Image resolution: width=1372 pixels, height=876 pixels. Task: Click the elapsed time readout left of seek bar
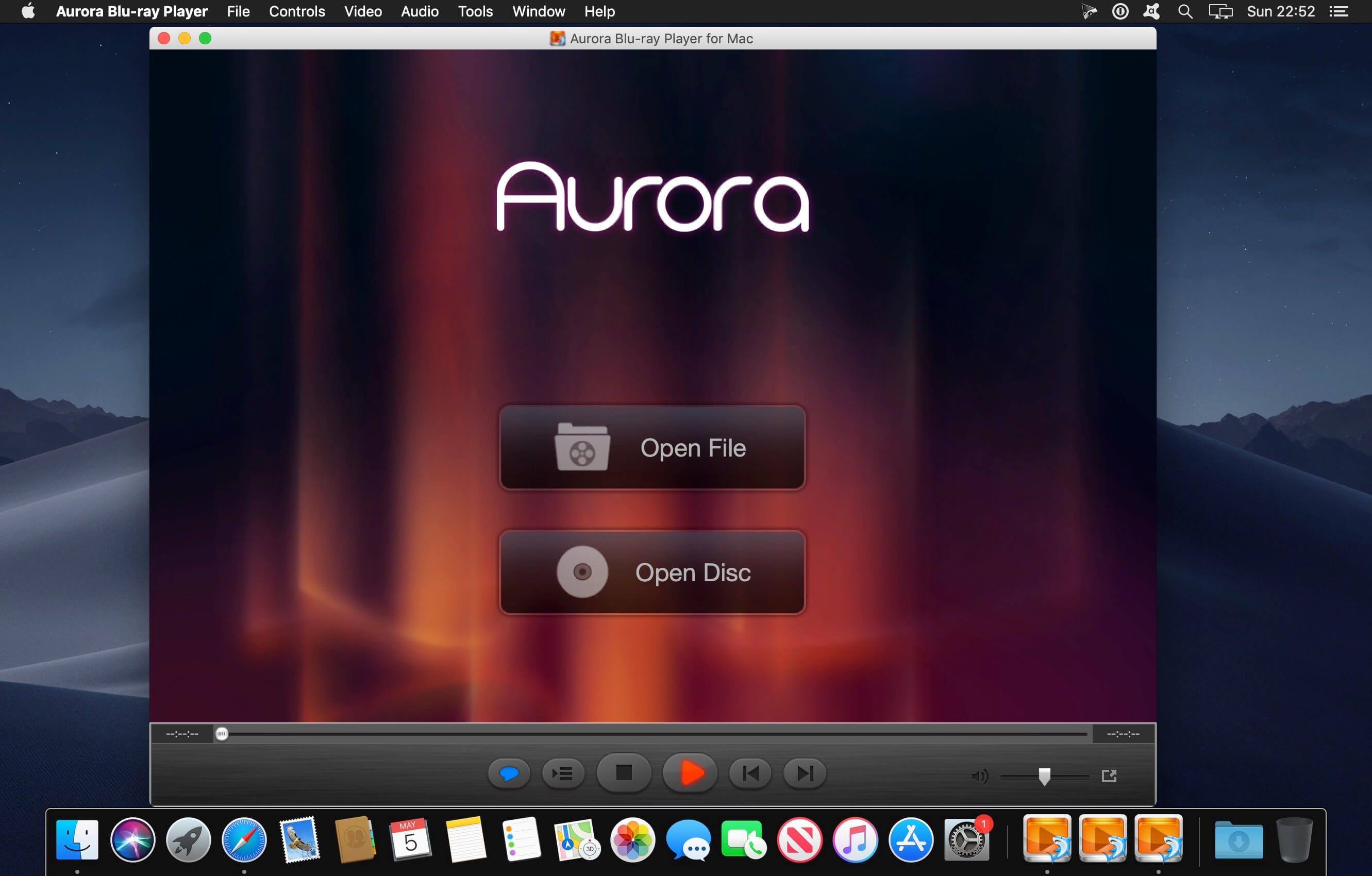tap(182, 734)
